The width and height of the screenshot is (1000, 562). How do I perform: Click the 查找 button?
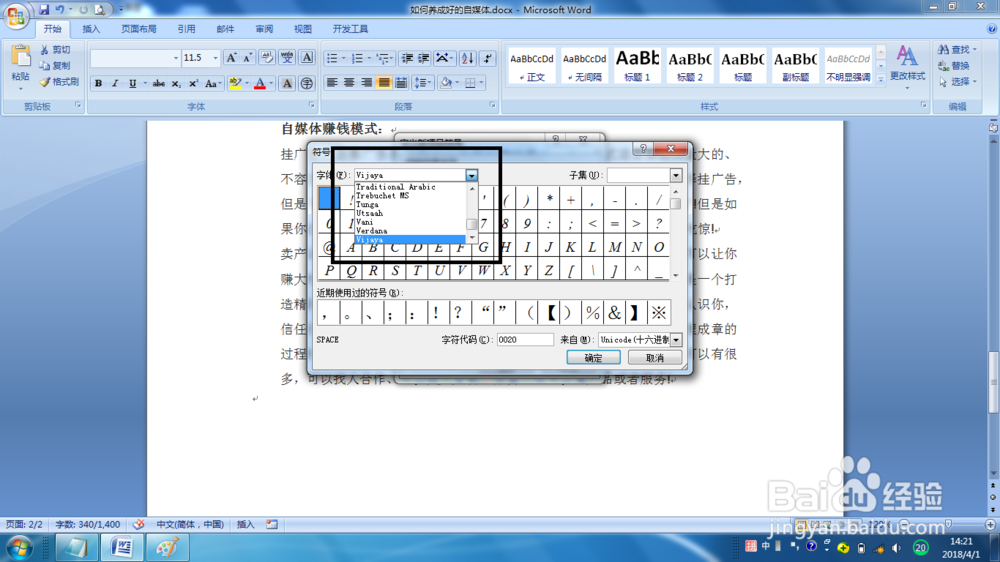(957, 50)
